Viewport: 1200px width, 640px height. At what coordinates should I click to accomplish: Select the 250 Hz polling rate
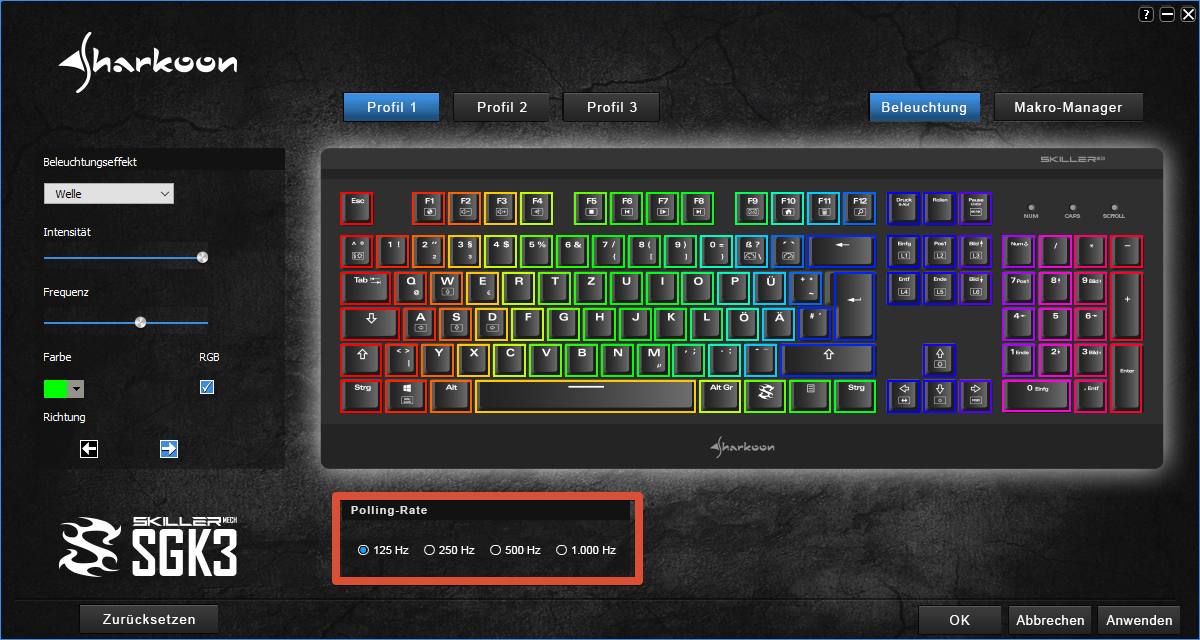449,550
